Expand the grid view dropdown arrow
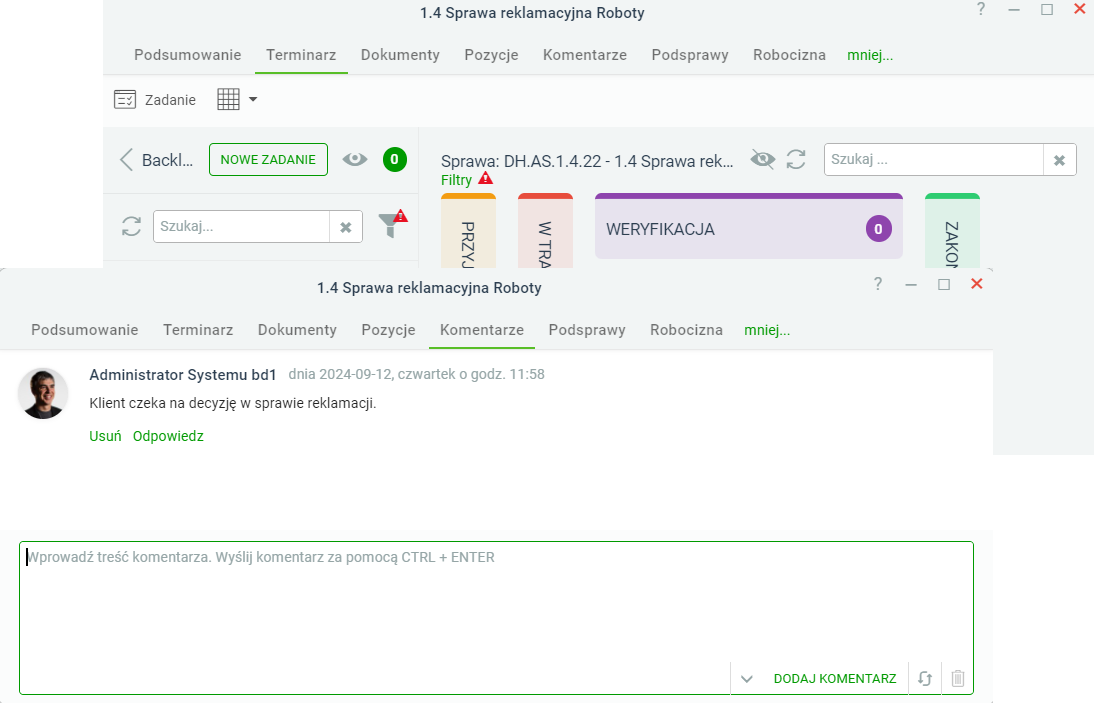 (x=253, y=100)
